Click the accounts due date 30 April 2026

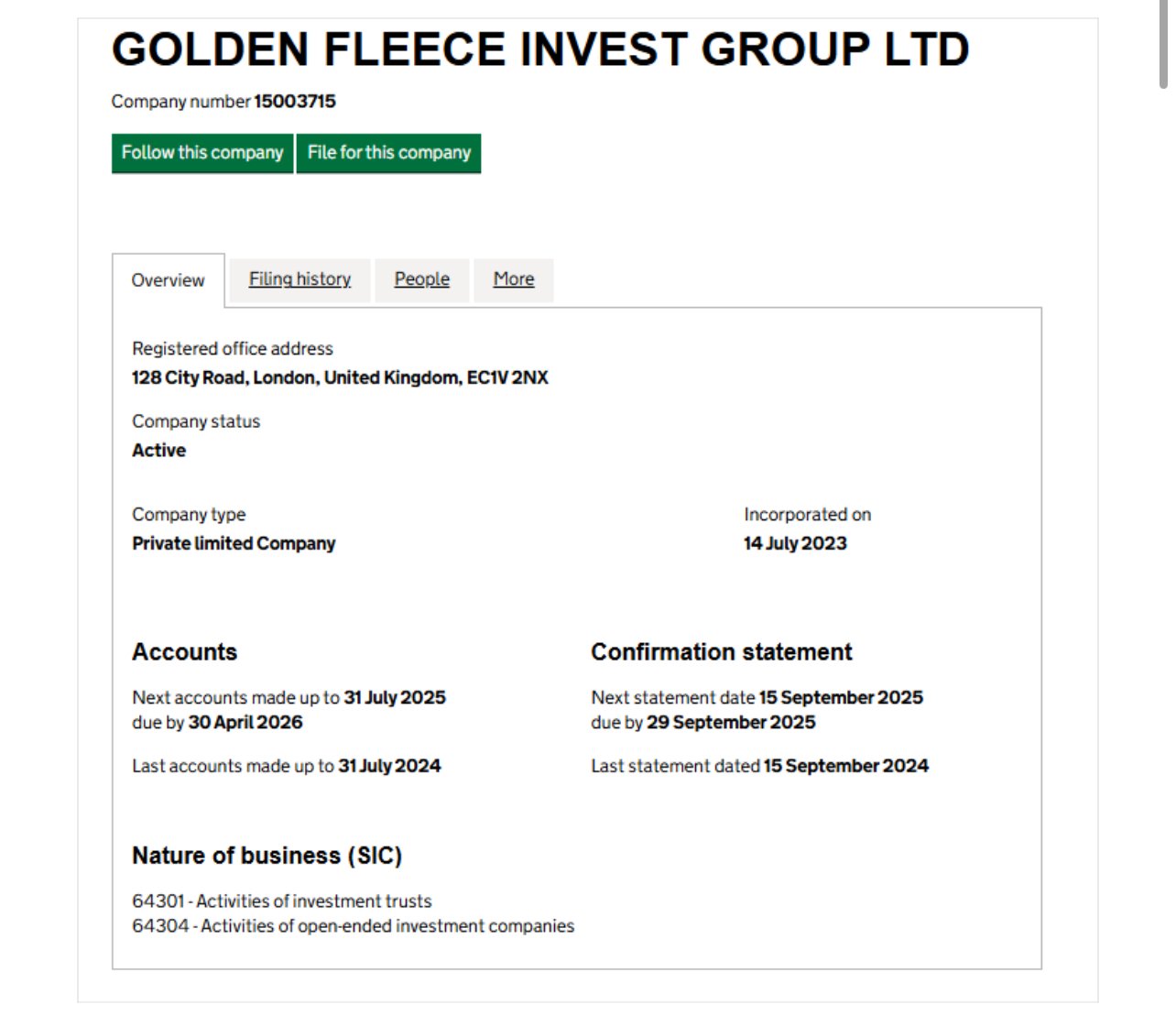point(245,723)
